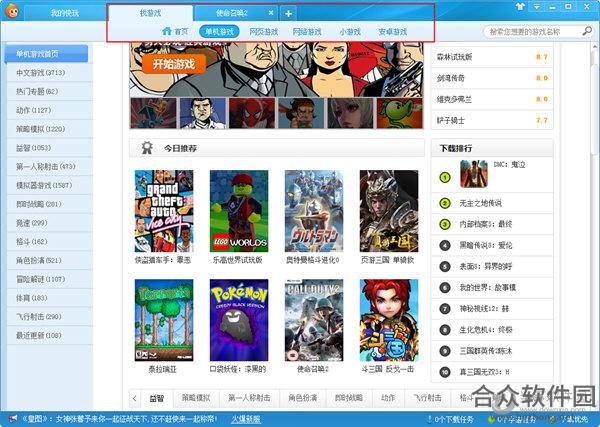Go to 首页 with the home icon
The width and height of the screenshot is (600, 427).
(175, 31)
